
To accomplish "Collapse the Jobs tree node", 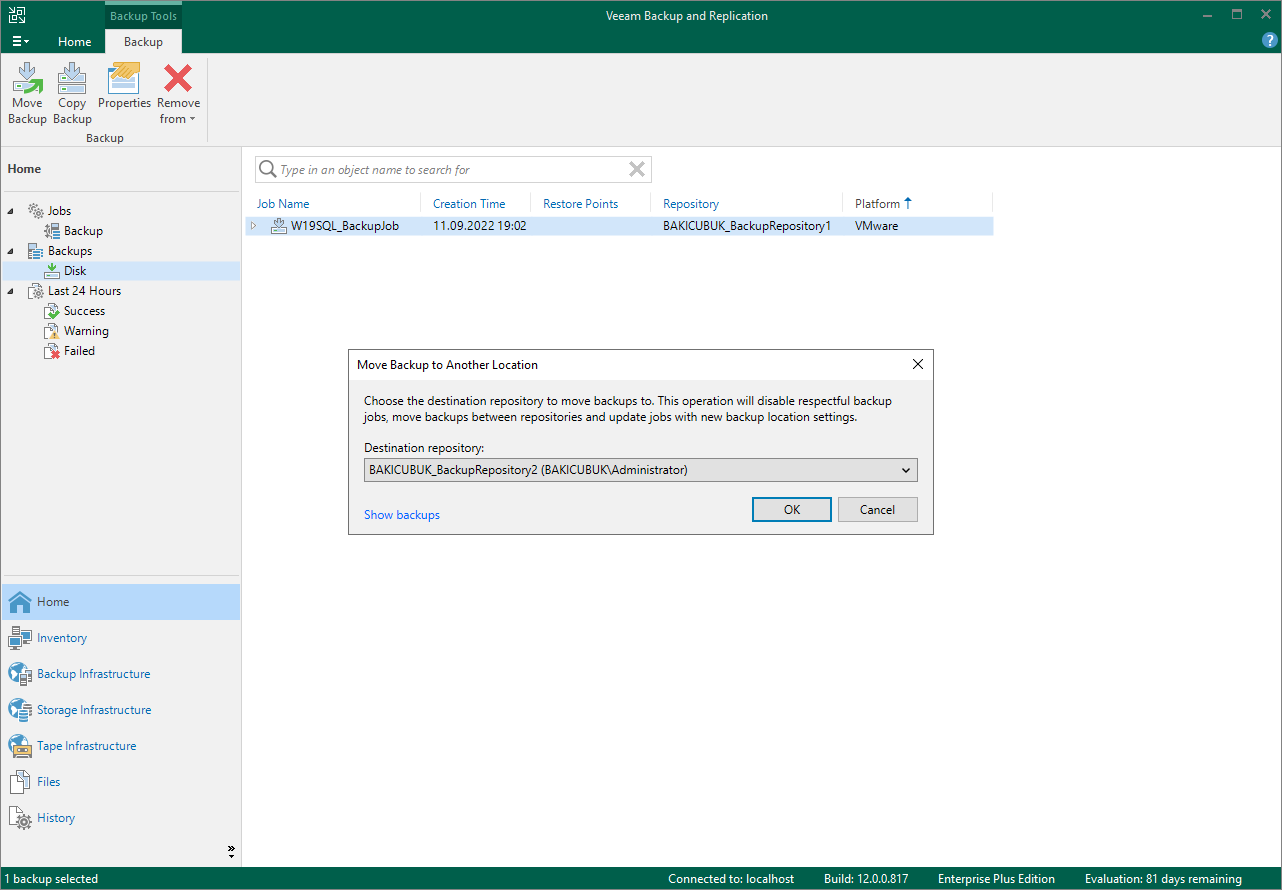I will pyautogui.click(x=12, y=211).
